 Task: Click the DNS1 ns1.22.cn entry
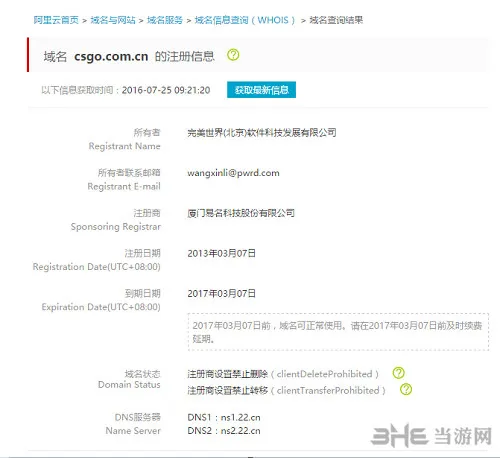[x=224, y=417]
